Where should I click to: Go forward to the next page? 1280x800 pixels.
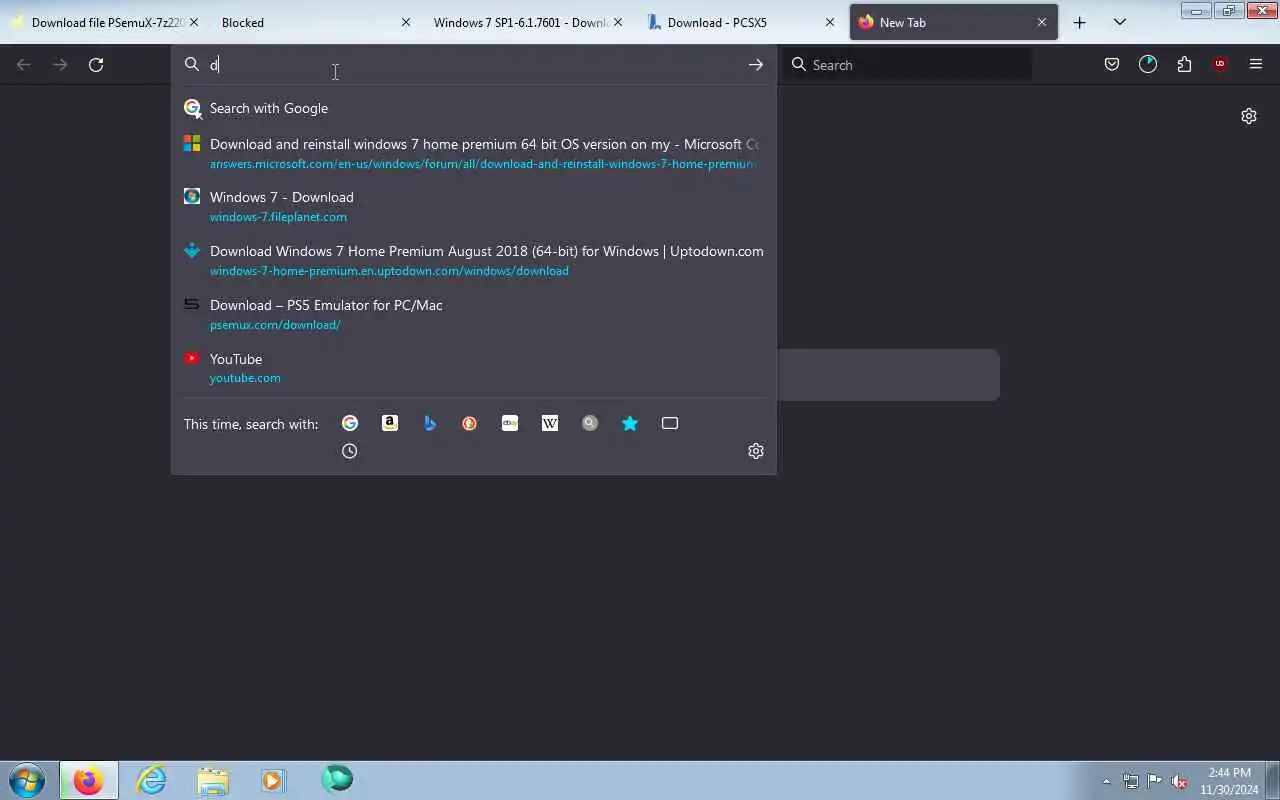point(60,64)
